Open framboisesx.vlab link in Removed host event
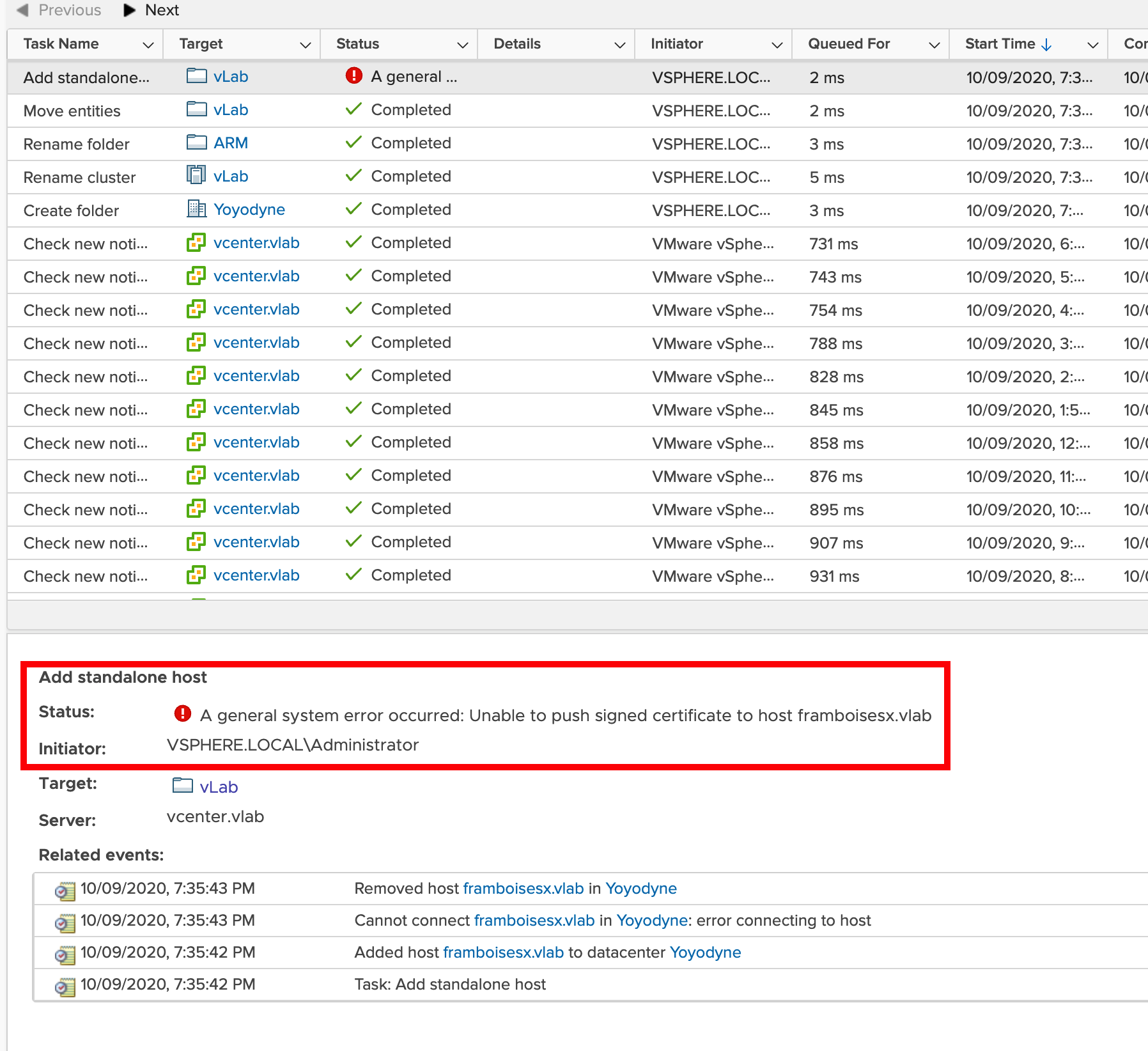The height and width of the screenshot is (1051, 1148). [524, 889]
